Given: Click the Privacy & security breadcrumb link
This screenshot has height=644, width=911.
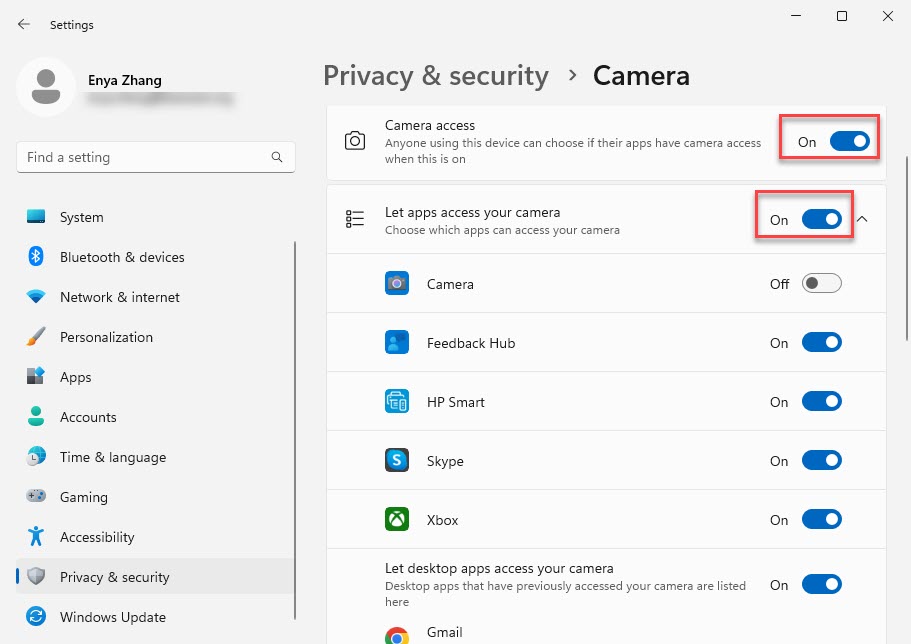Looking at the screenshot, I should 436,76.
